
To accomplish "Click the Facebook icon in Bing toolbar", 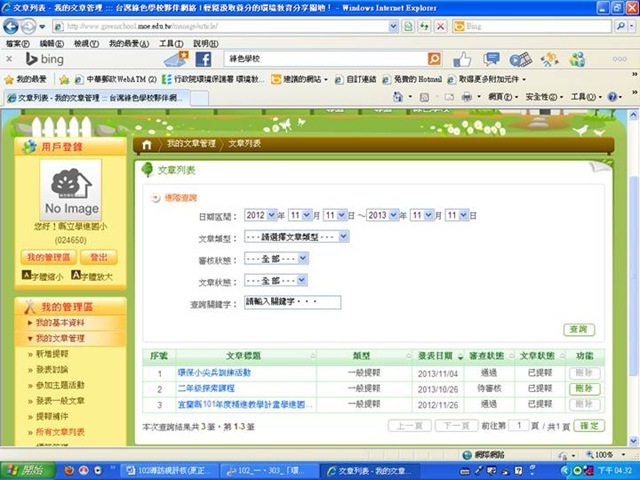I will (203, 59).
